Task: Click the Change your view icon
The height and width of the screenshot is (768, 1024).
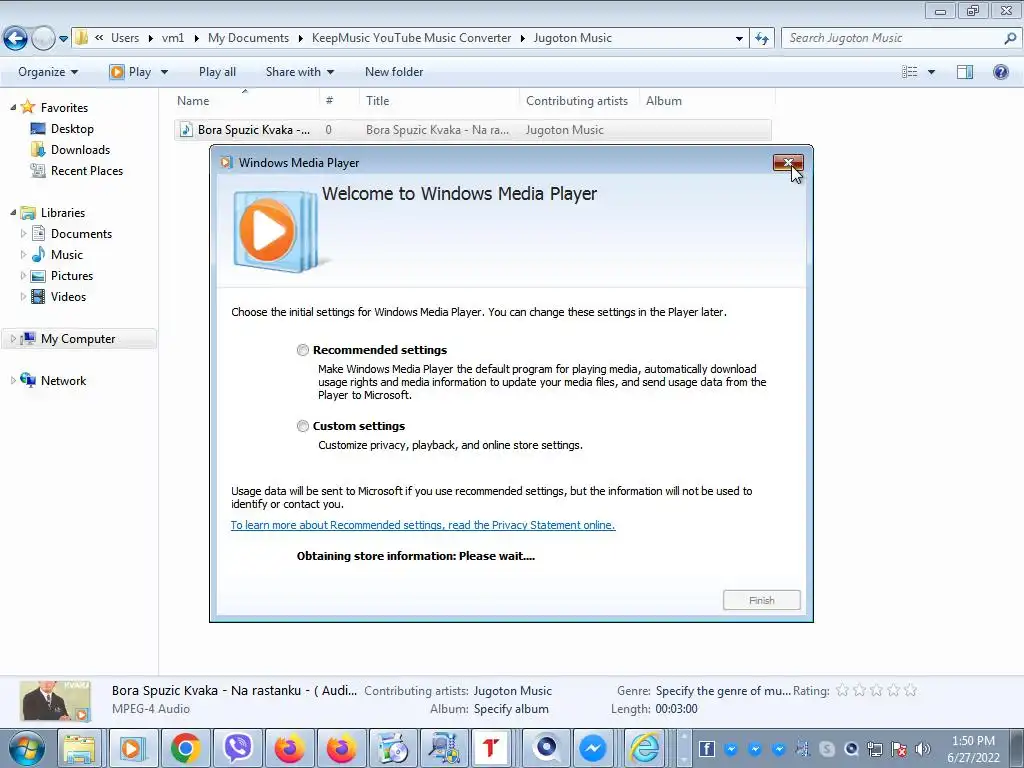Action: [x=910, y=72]
